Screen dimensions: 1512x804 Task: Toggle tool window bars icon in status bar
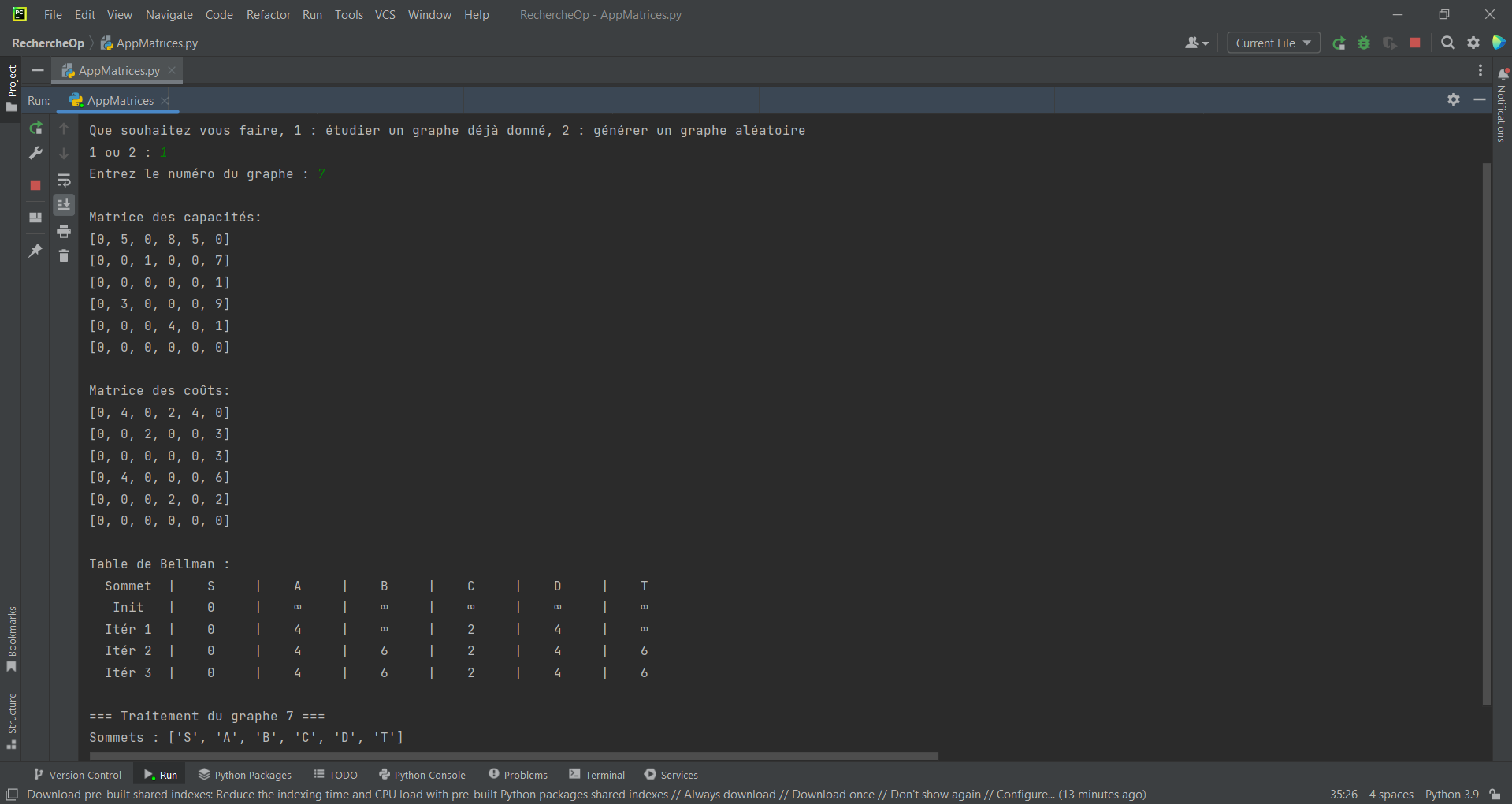click(12, 795)
